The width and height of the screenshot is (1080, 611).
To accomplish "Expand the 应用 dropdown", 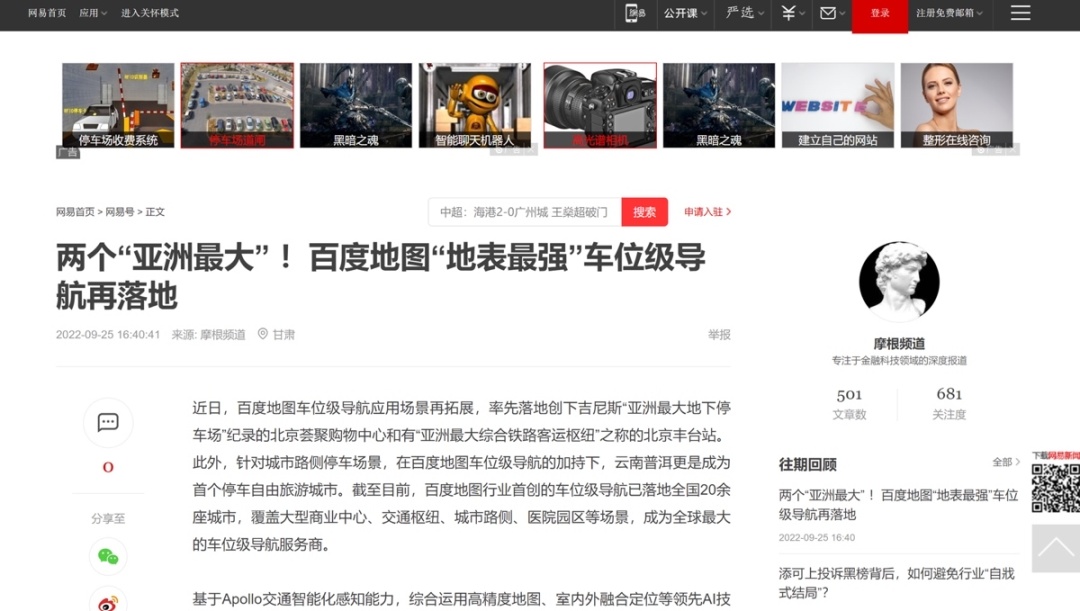I will 93,13.
